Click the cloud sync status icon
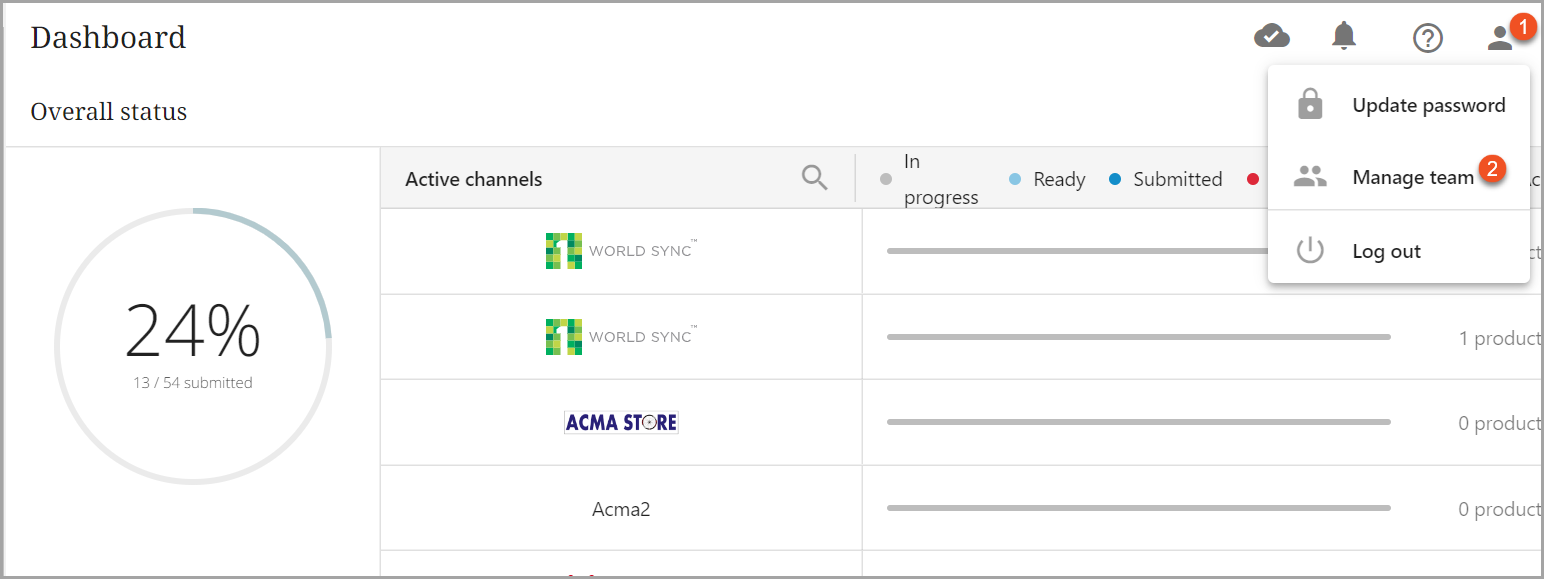 point(1271,37)
